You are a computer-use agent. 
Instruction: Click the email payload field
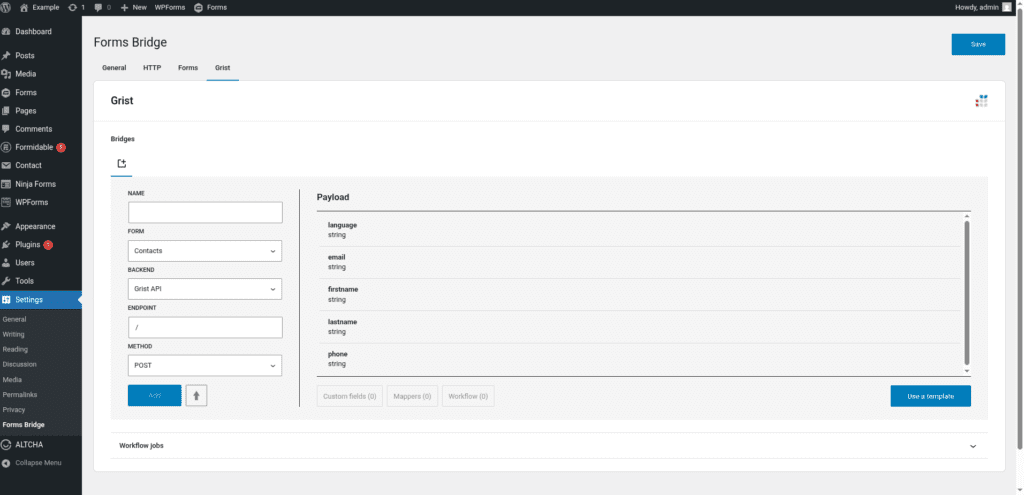[x=640, y=262]
